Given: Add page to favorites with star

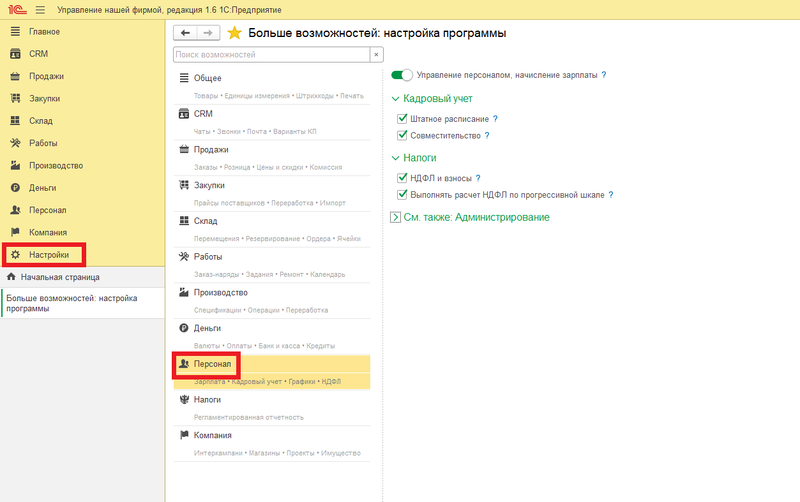Looking at the screenshot, I should click(234, 33).
